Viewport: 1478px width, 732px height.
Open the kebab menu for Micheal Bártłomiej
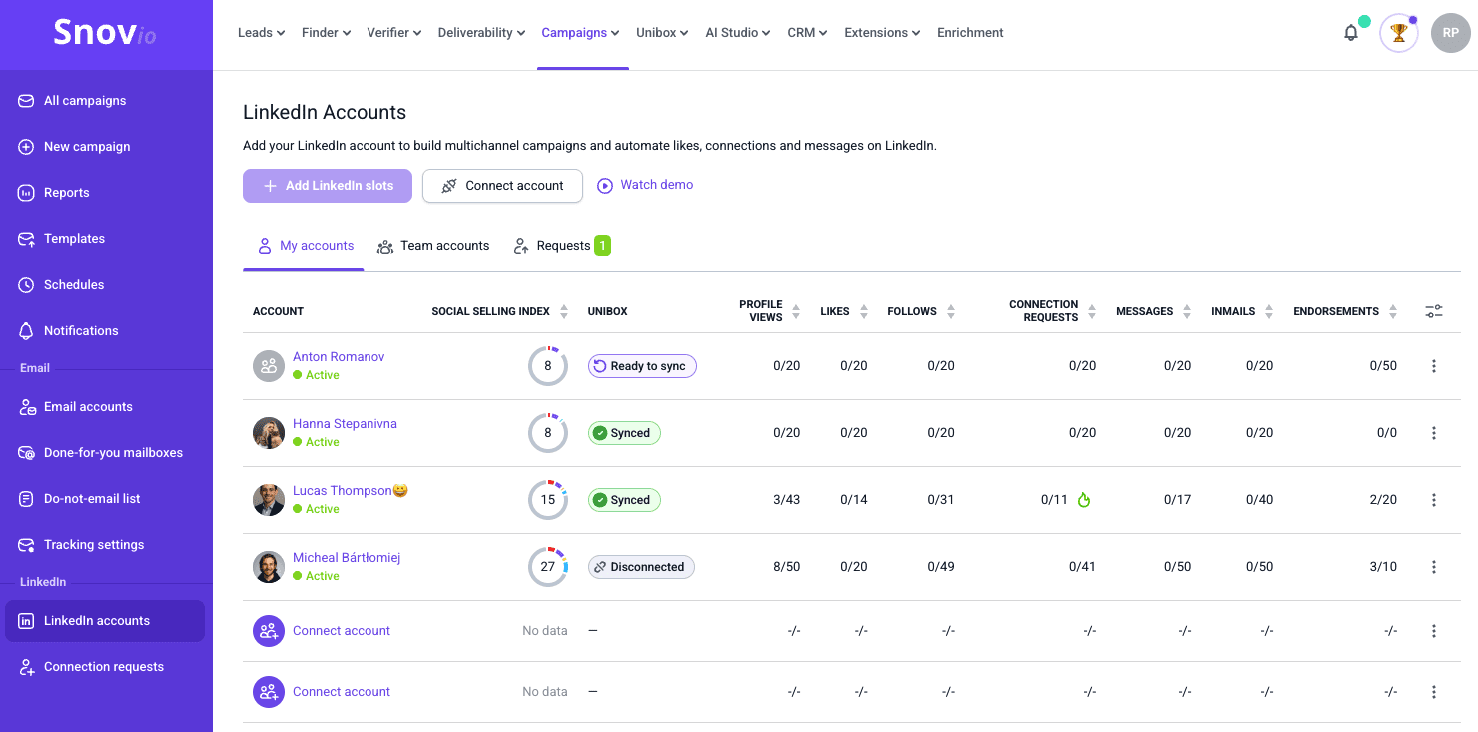tap(1434, 566)
